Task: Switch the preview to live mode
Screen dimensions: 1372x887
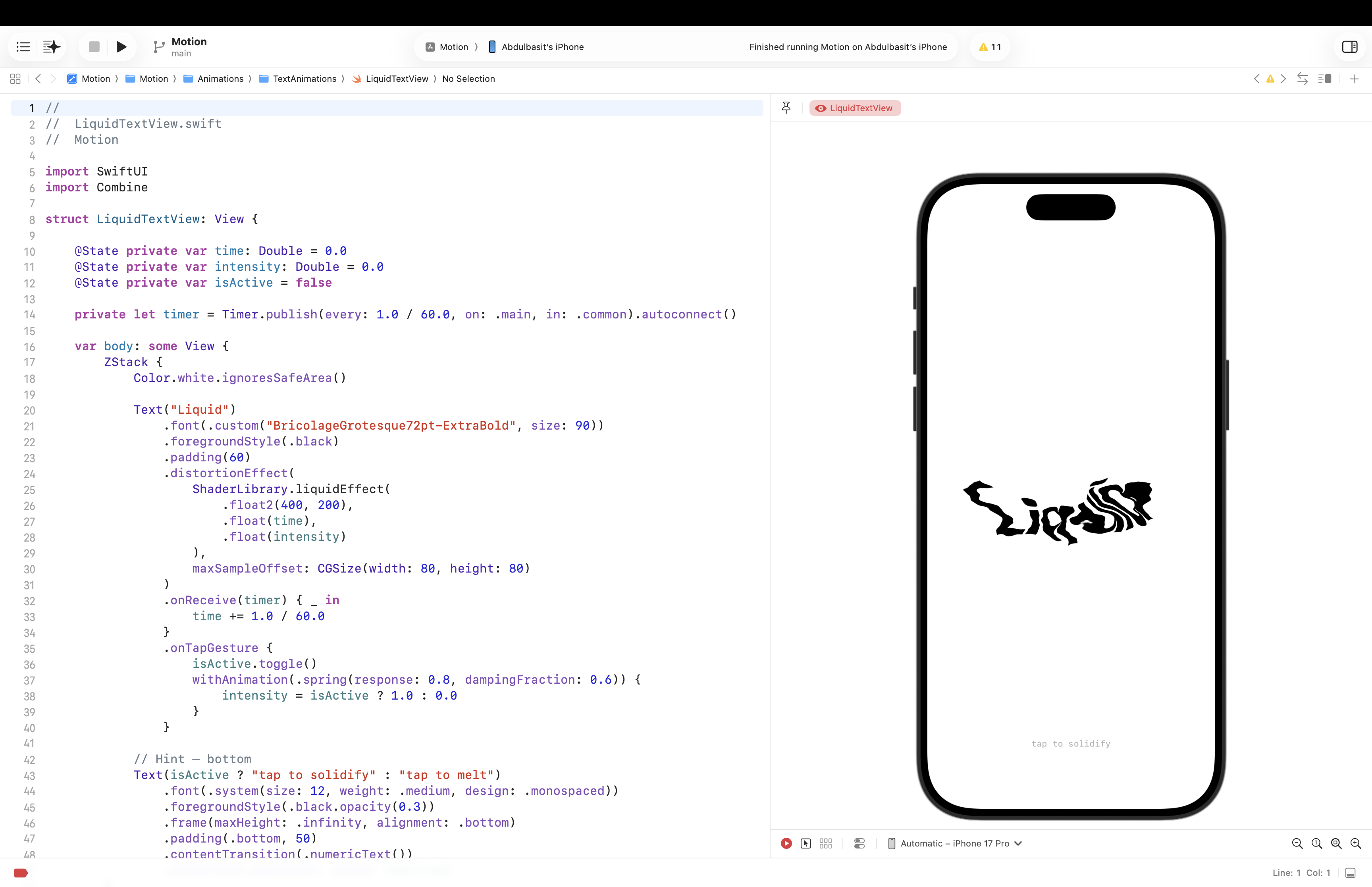Action: 786,843
